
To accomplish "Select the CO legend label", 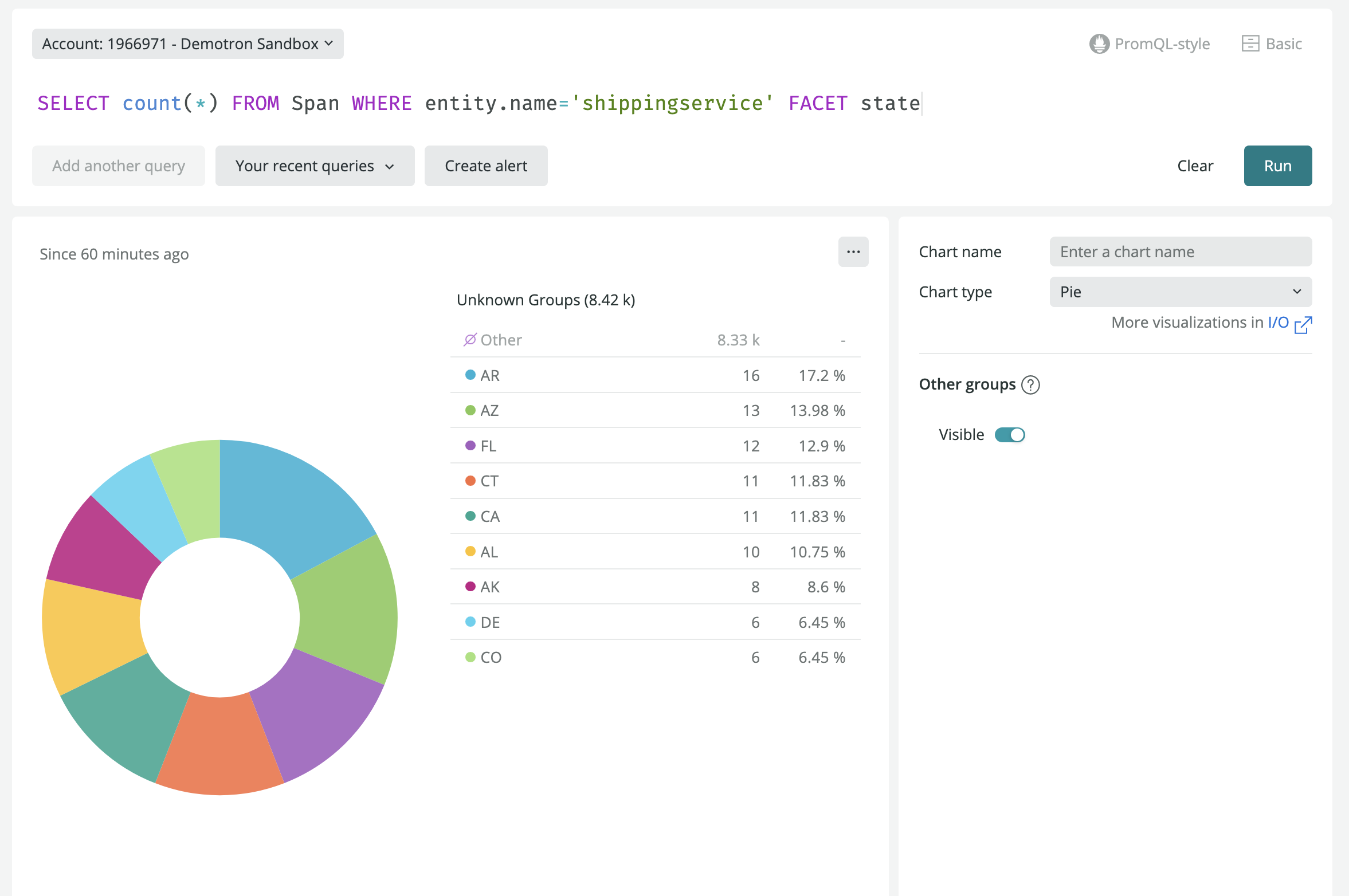I will 491,657.
